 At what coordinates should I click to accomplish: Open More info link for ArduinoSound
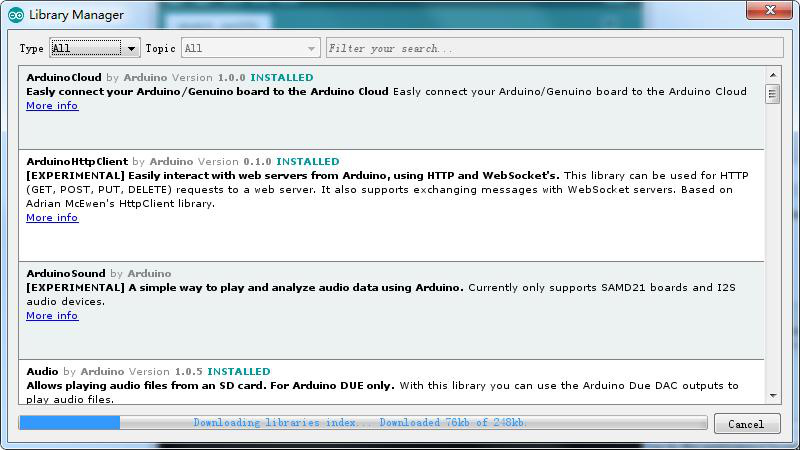52,316
